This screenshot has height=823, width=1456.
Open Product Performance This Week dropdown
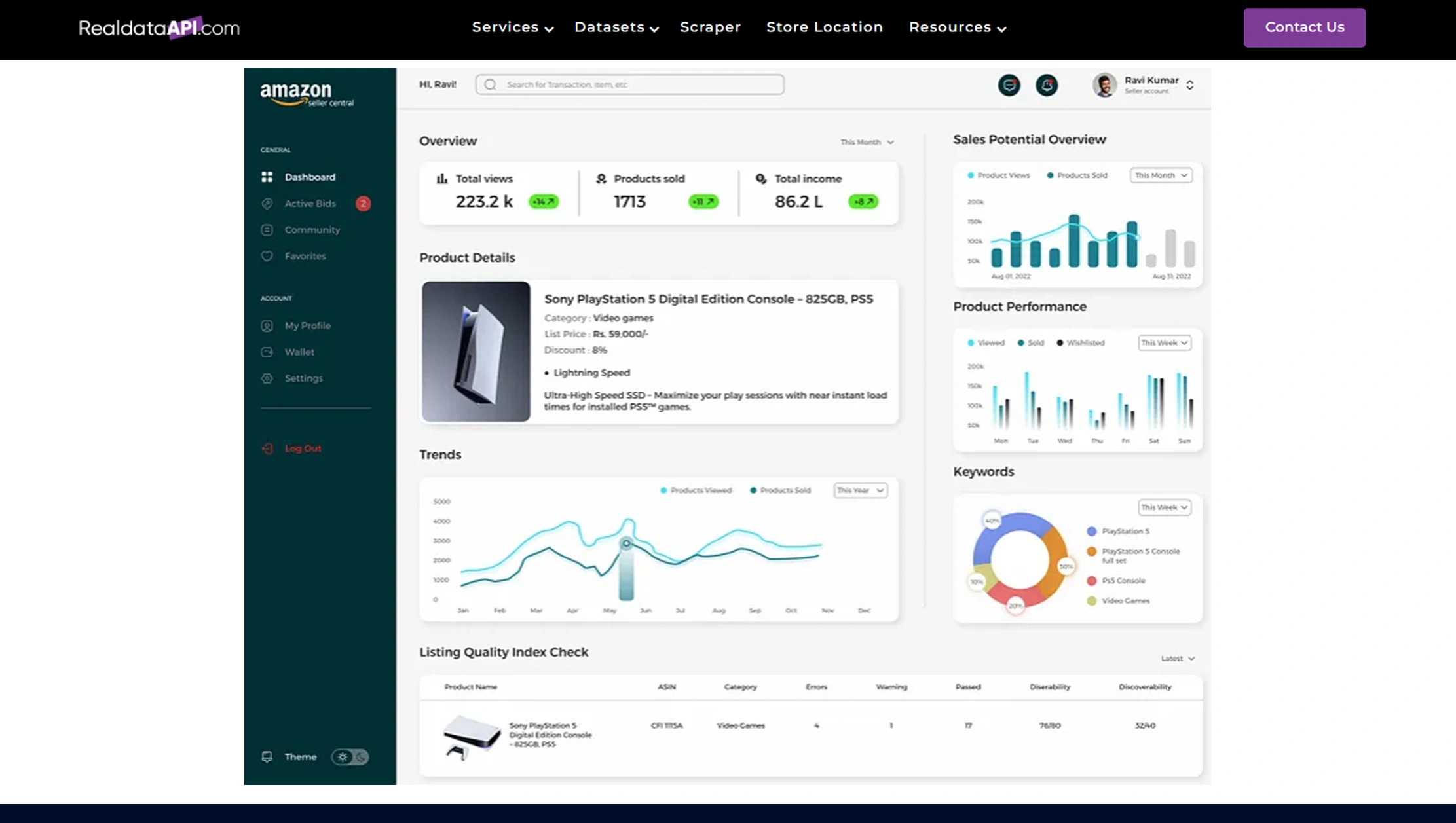coord(1164,343)
